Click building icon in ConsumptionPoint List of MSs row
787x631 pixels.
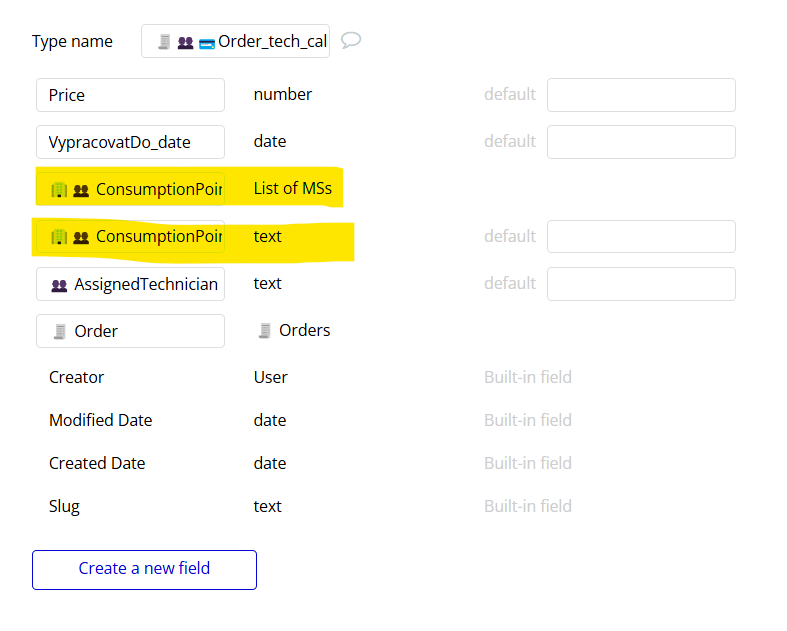pyautogui.click(x=59, y=190)
